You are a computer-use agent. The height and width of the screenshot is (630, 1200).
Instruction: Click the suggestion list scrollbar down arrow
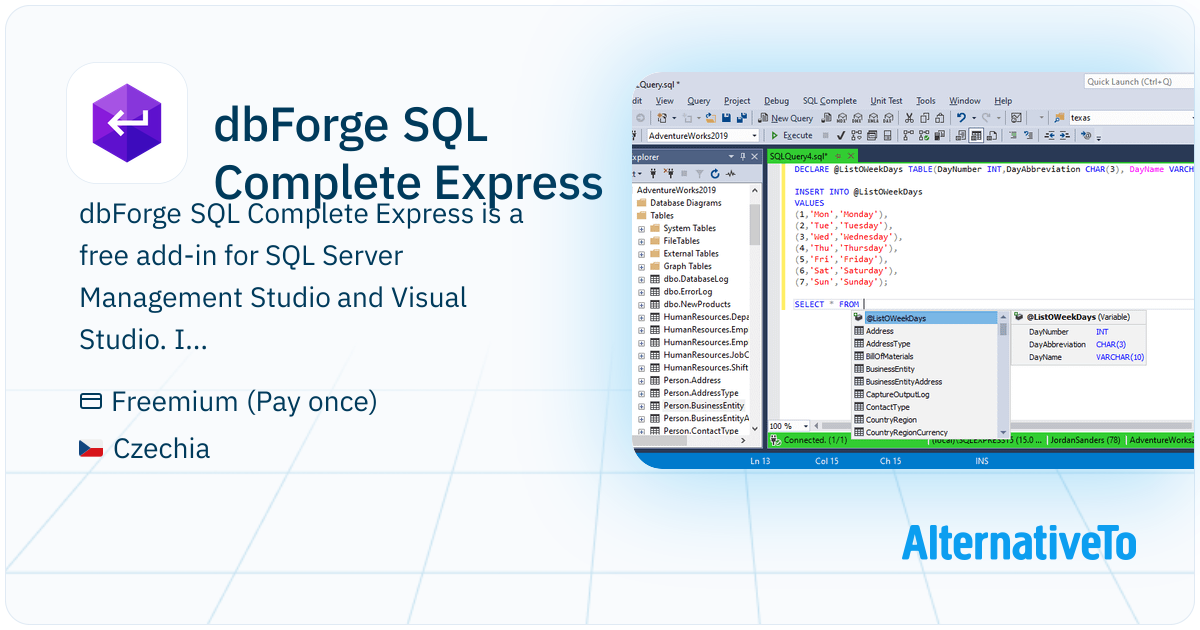tap(1003, 432)
